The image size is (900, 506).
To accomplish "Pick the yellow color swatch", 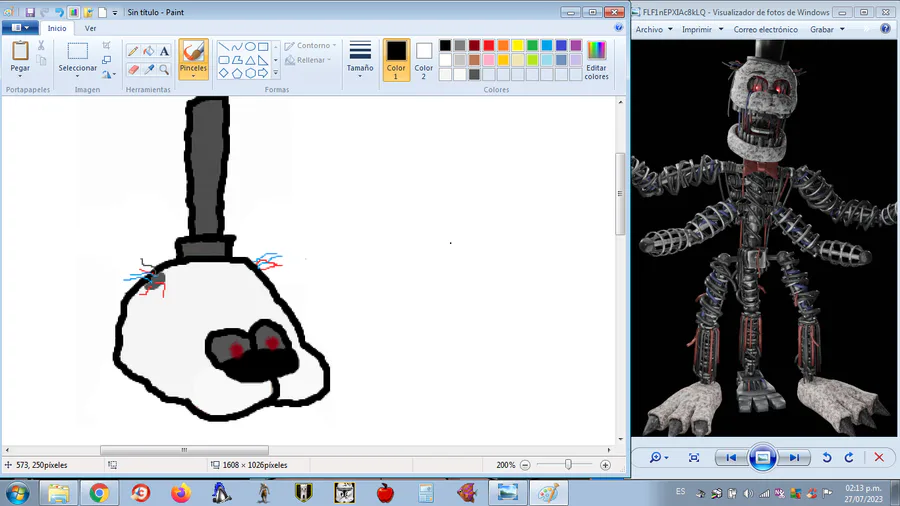I will pos(518,45).
